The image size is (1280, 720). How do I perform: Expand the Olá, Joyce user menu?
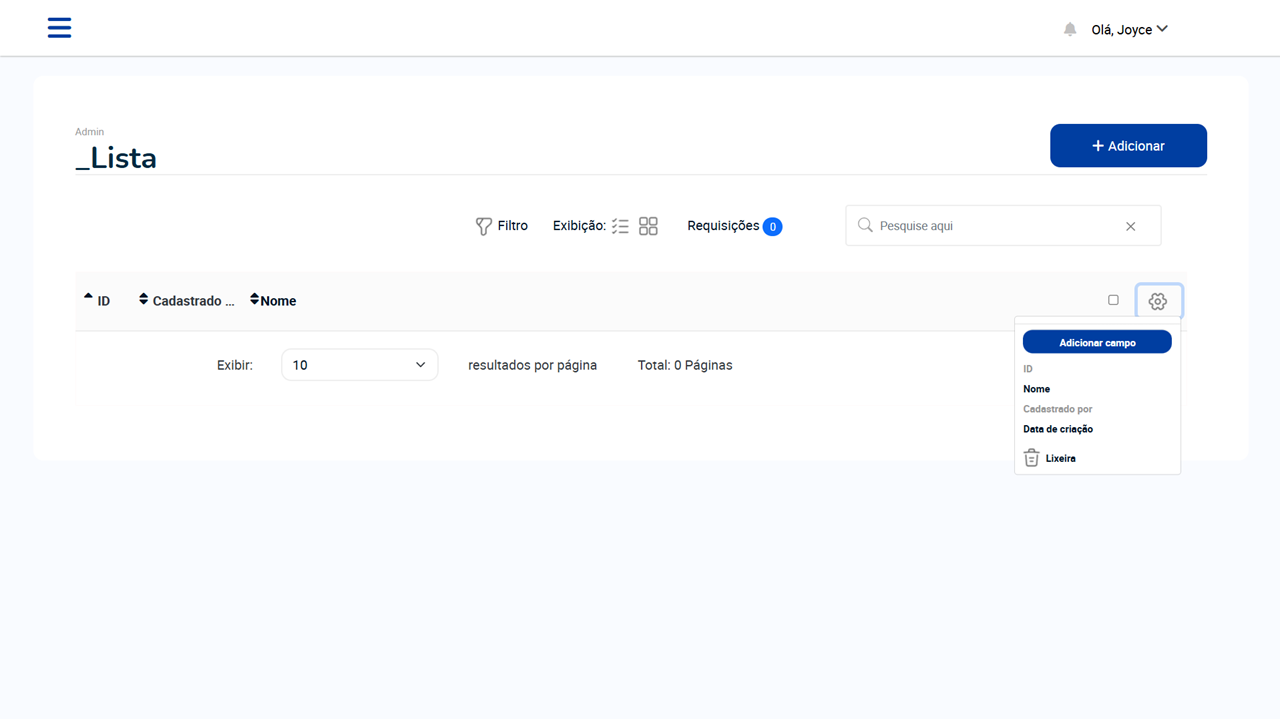[1130, 29]
